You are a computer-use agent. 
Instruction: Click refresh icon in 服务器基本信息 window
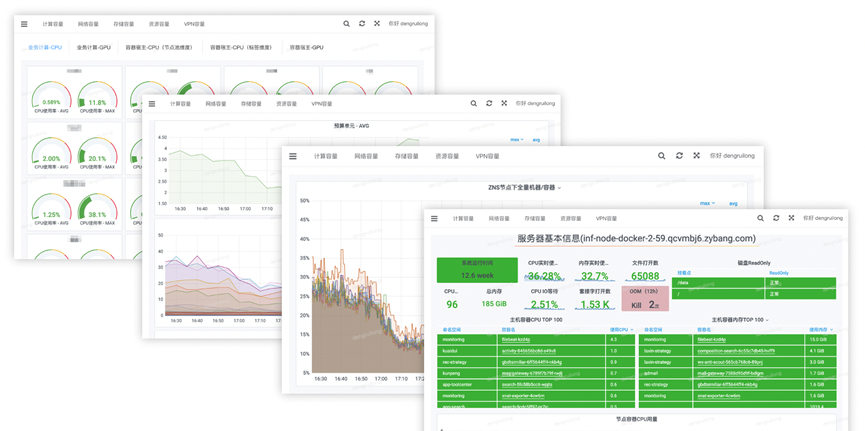(776, 218)
